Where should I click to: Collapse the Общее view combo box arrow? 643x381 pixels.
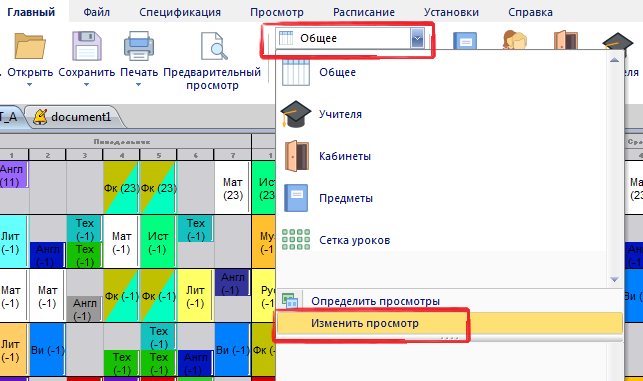(x=417, y=39)
